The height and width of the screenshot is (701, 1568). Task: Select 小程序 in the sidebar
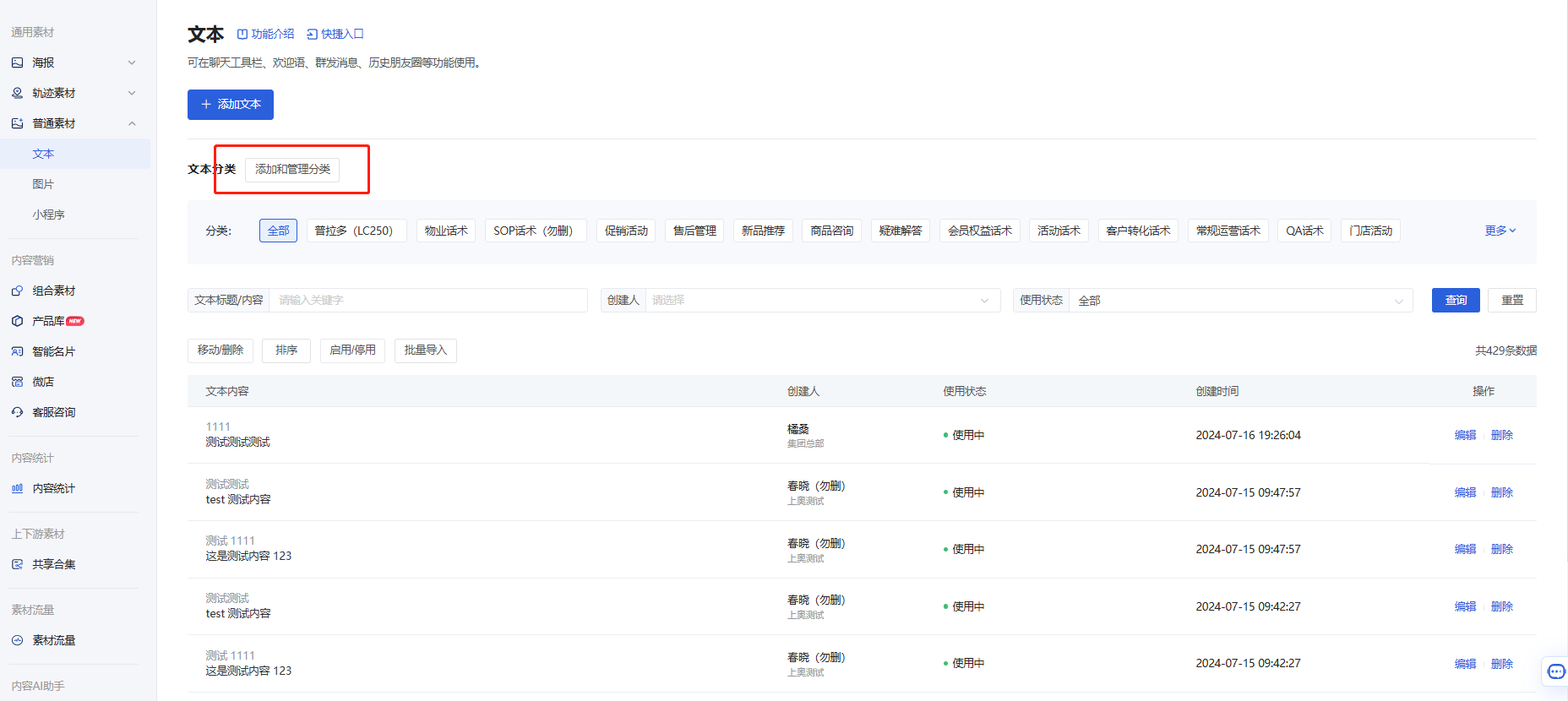pos(48,215)
